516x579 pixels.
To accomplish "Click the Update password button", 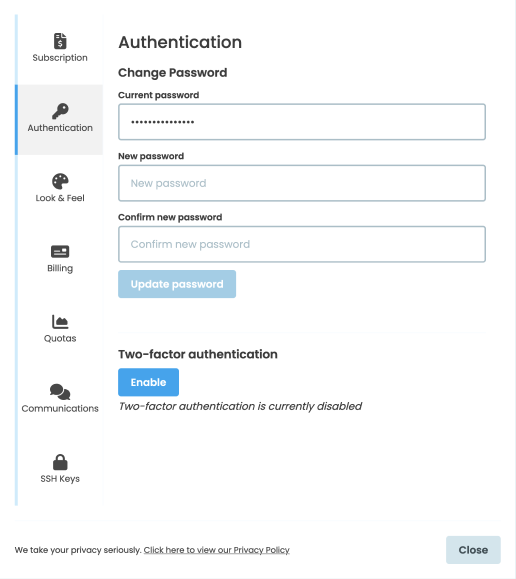I will [x=177, y=284].
